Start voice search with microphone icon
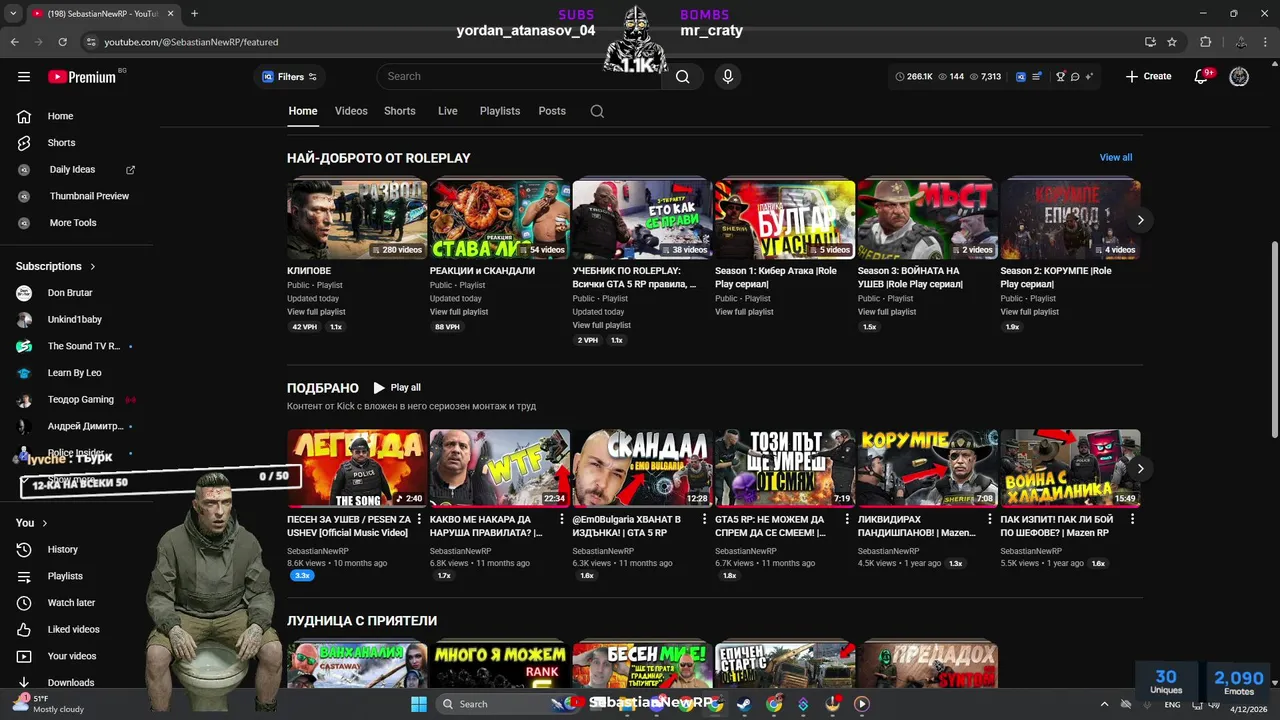The width and height of the screenshot is (1280, 720). point(727,77)
